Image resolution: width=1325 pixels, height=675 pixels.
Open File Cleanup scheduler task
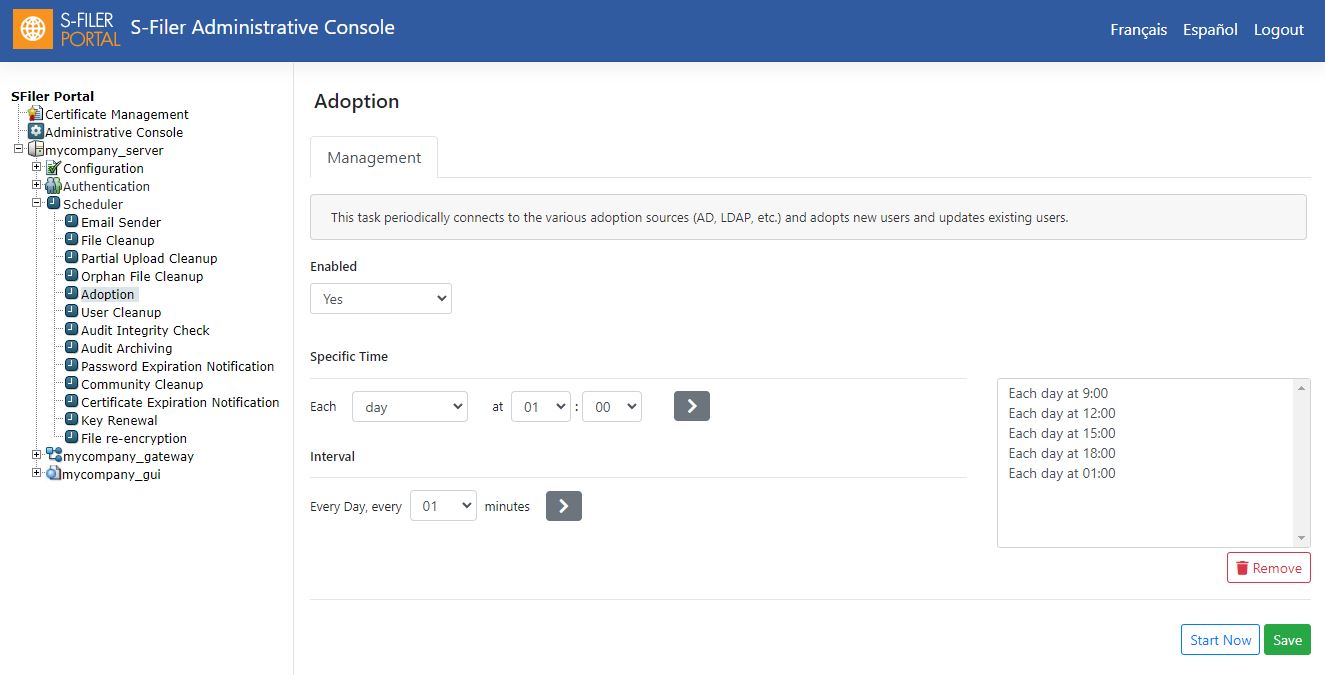pos(118,240)
